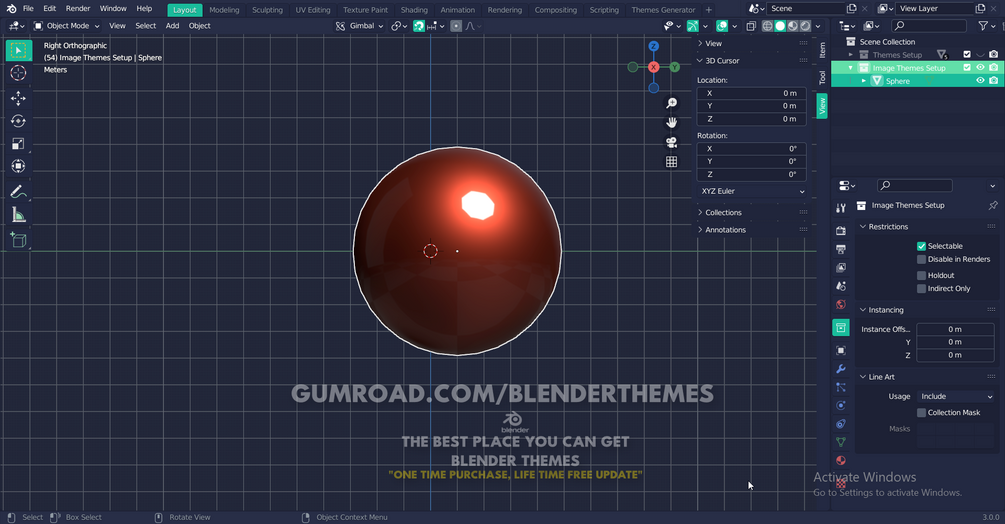Open View Layer properties tab icon
Viewport: 1005px width, 524px height.
tap(841, 267)
